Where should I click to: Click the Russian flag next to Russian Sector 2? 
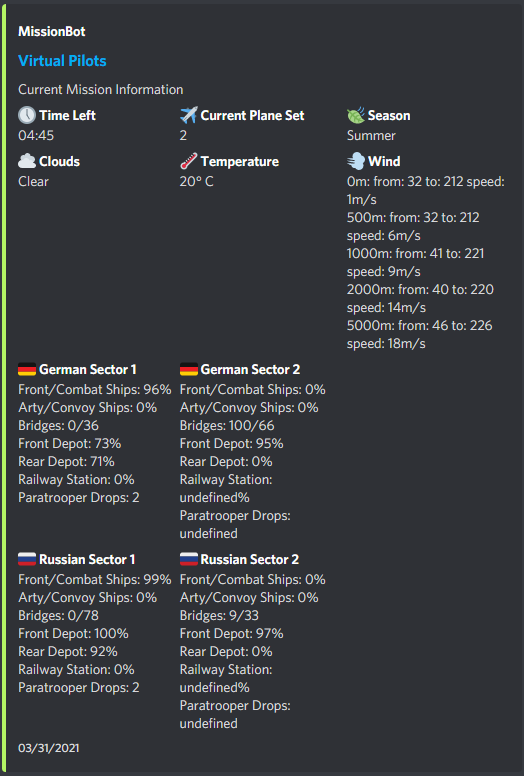[x=189, y=560]
